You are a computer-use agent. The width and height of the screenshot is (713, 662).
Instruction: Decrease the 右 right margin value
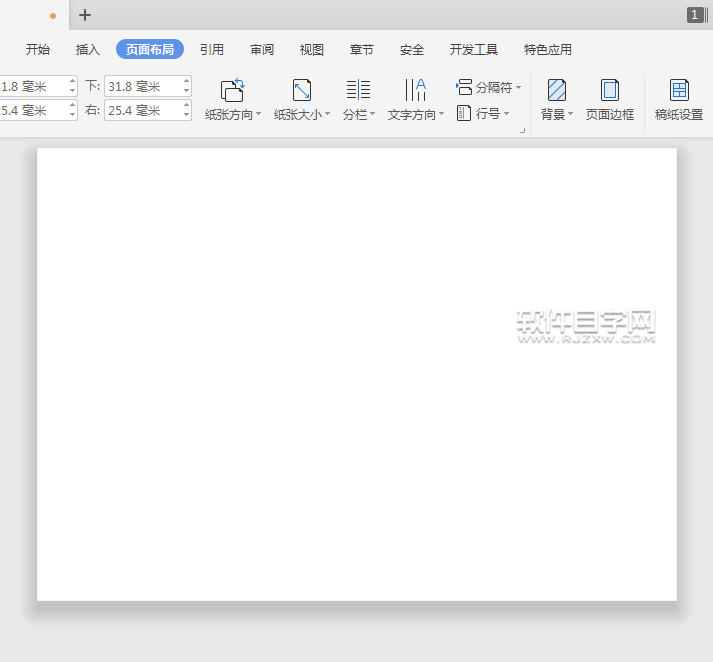click(186, 115)
